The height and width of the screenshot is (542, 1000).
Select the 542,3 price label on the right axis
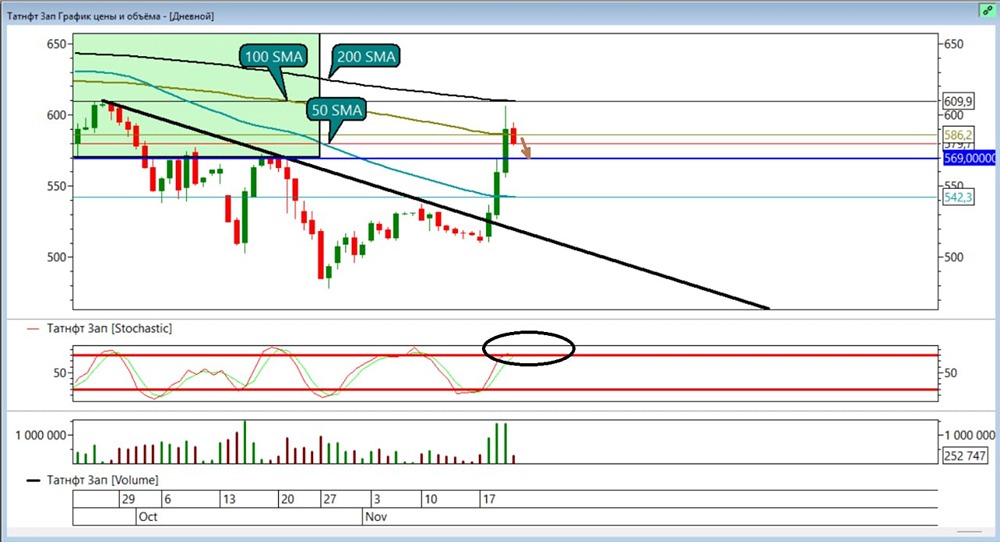[959, 197]
